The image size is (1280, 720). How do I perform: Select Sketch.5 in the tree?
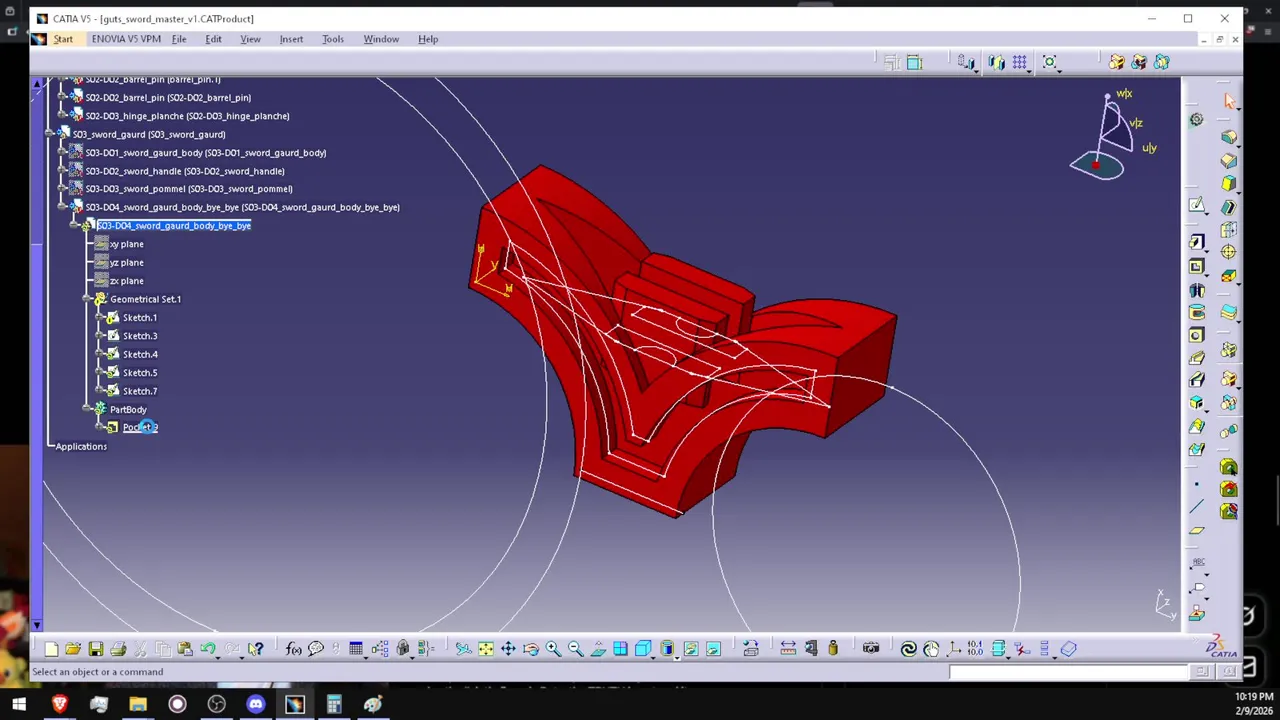(140, 373)
